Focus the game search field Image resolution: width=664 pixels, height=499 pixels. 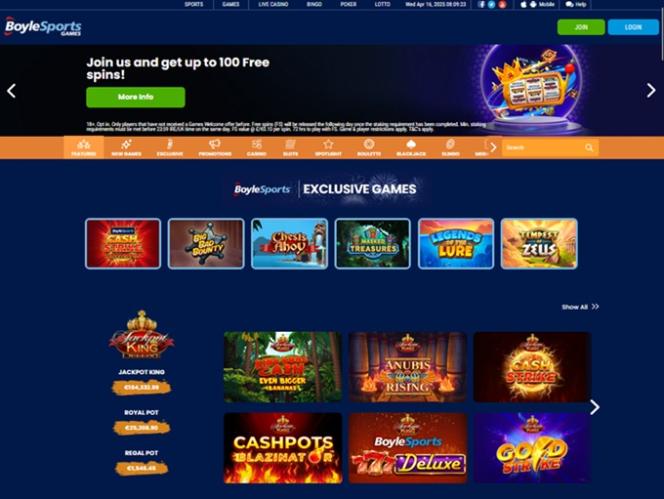click(x=543, y=147)
